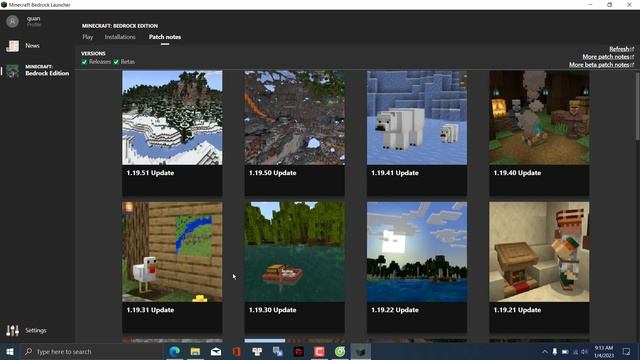The height and width of the screenshot is (360, 640).
Task: Click the 1.19.22 Update title text
Action: click(x=395, y=310)
